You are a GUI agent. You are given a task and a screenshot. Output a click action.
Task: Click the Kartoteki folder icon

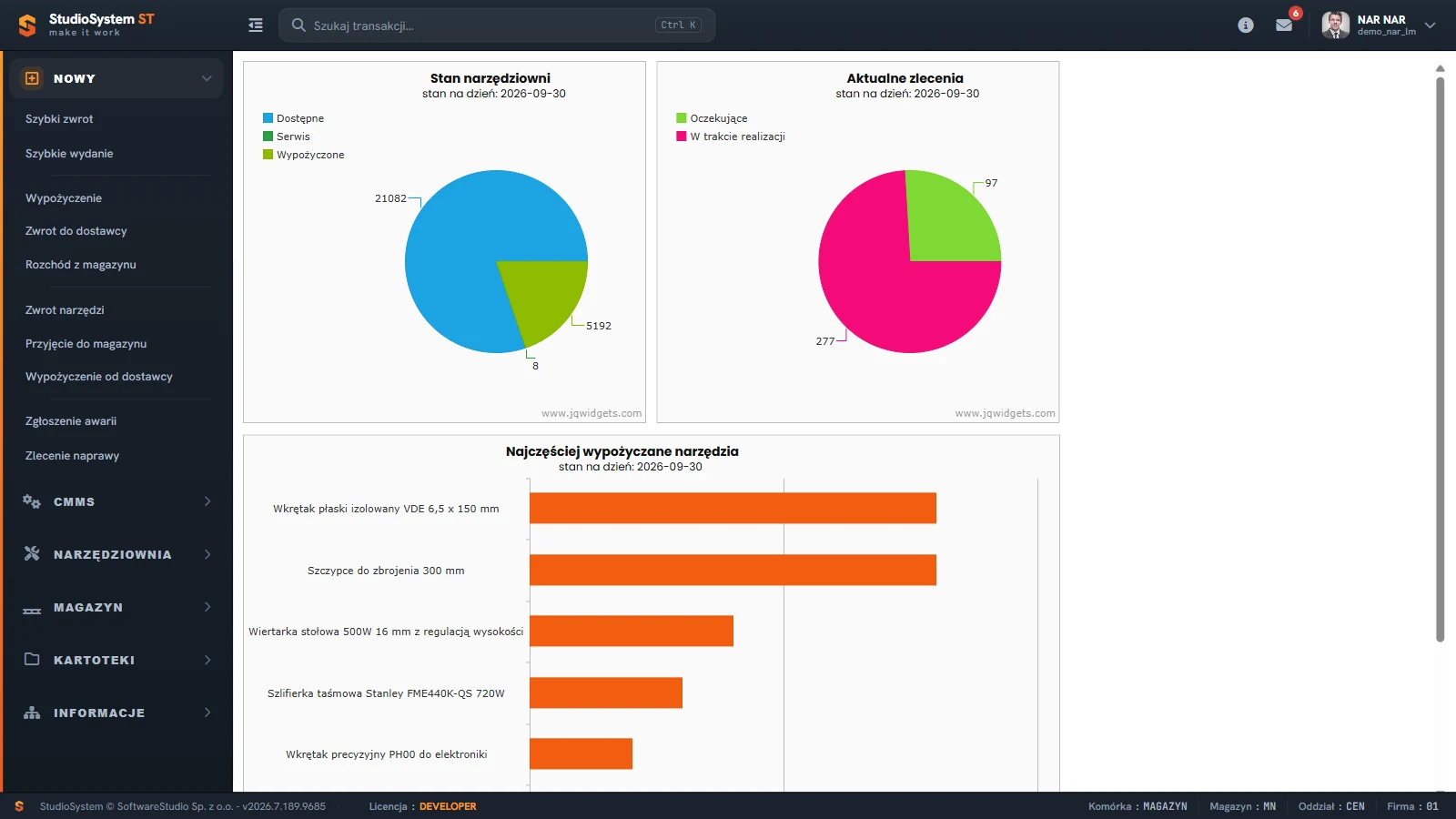coord(32,660)
